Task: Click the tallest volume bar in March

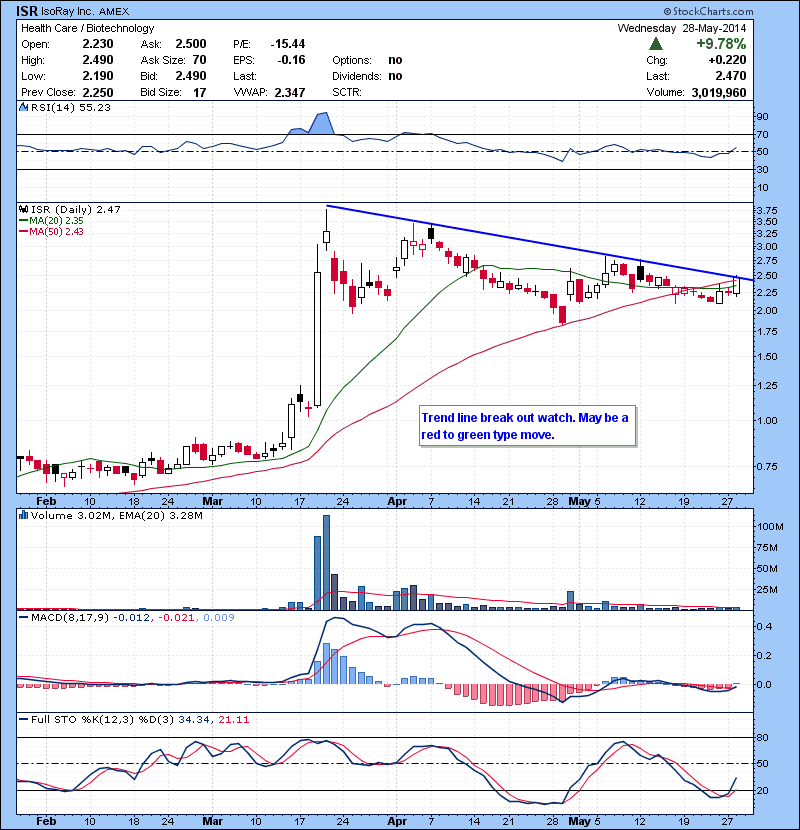Action: click(x=326, y=563)
